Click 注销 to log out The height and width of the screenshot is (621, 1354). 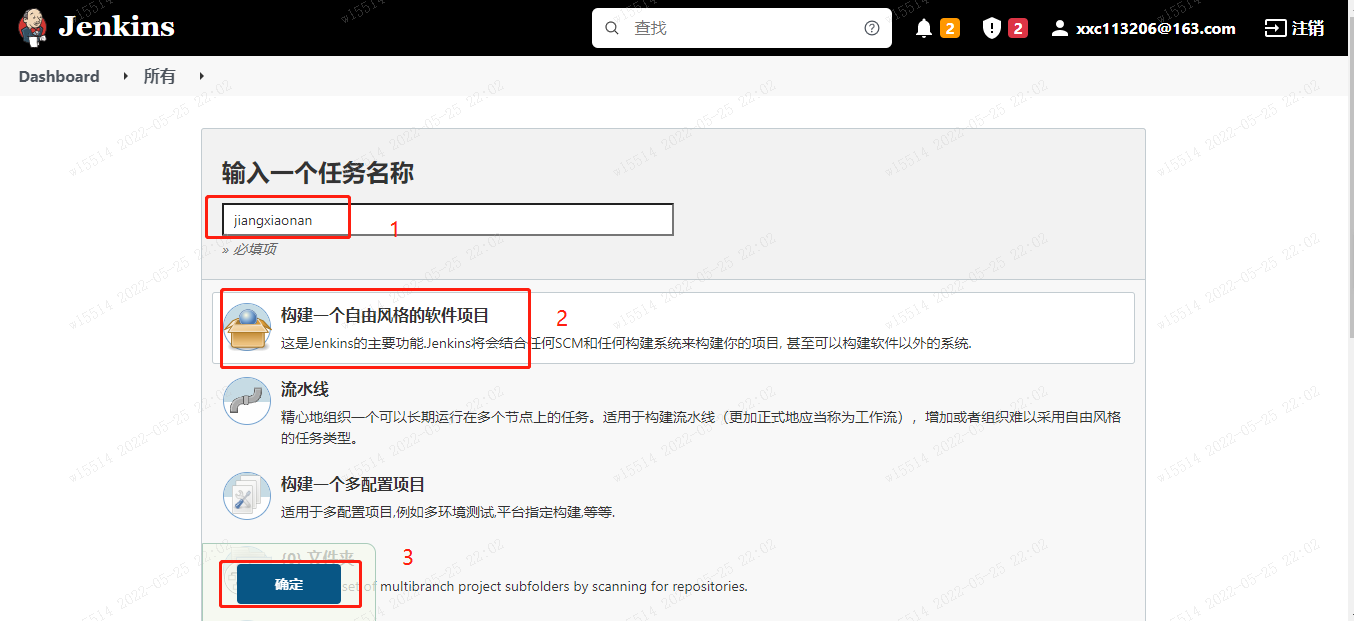1294,28
